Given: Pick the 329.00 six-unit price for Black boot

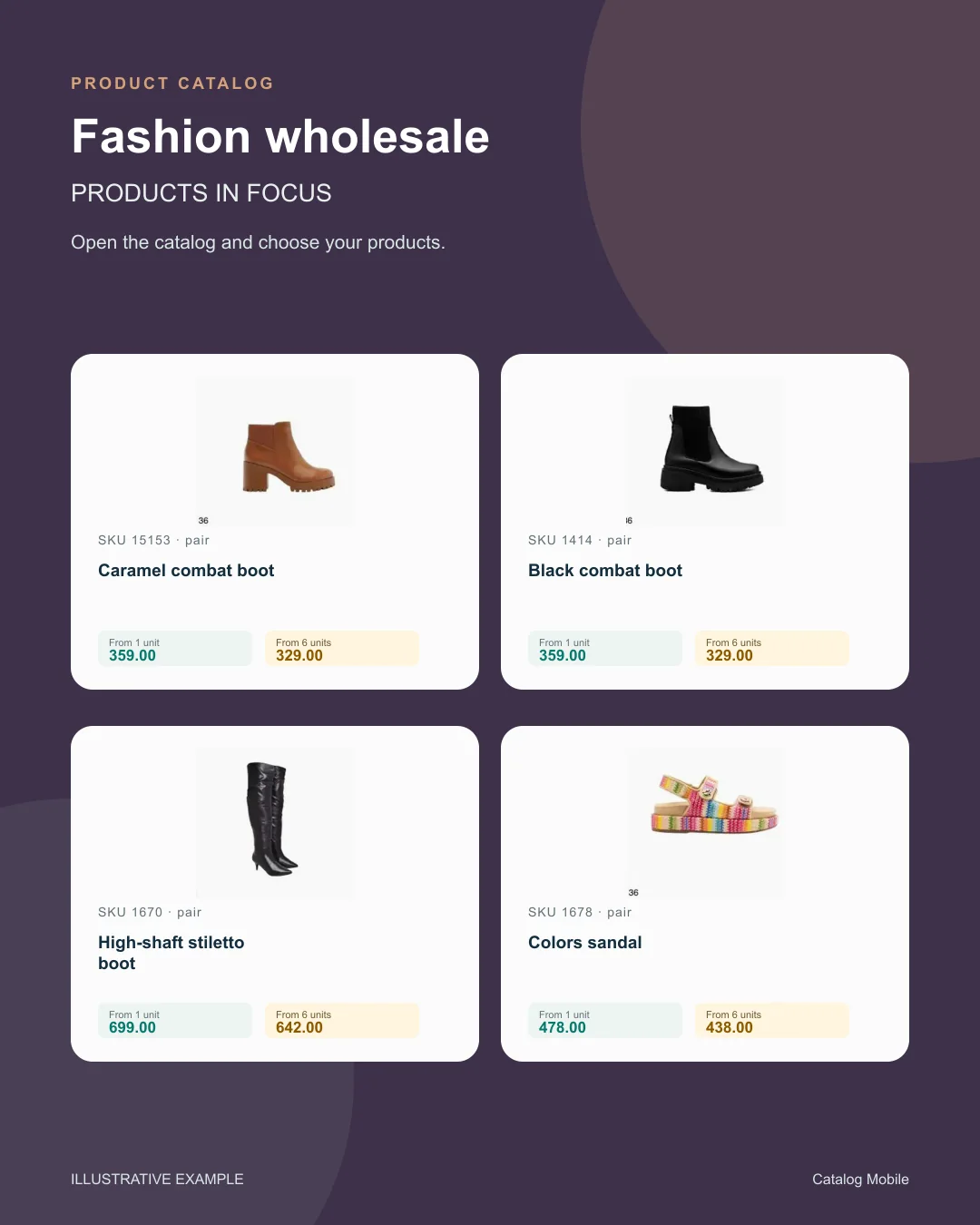Looking at the screenshot, I should point(772,649).
